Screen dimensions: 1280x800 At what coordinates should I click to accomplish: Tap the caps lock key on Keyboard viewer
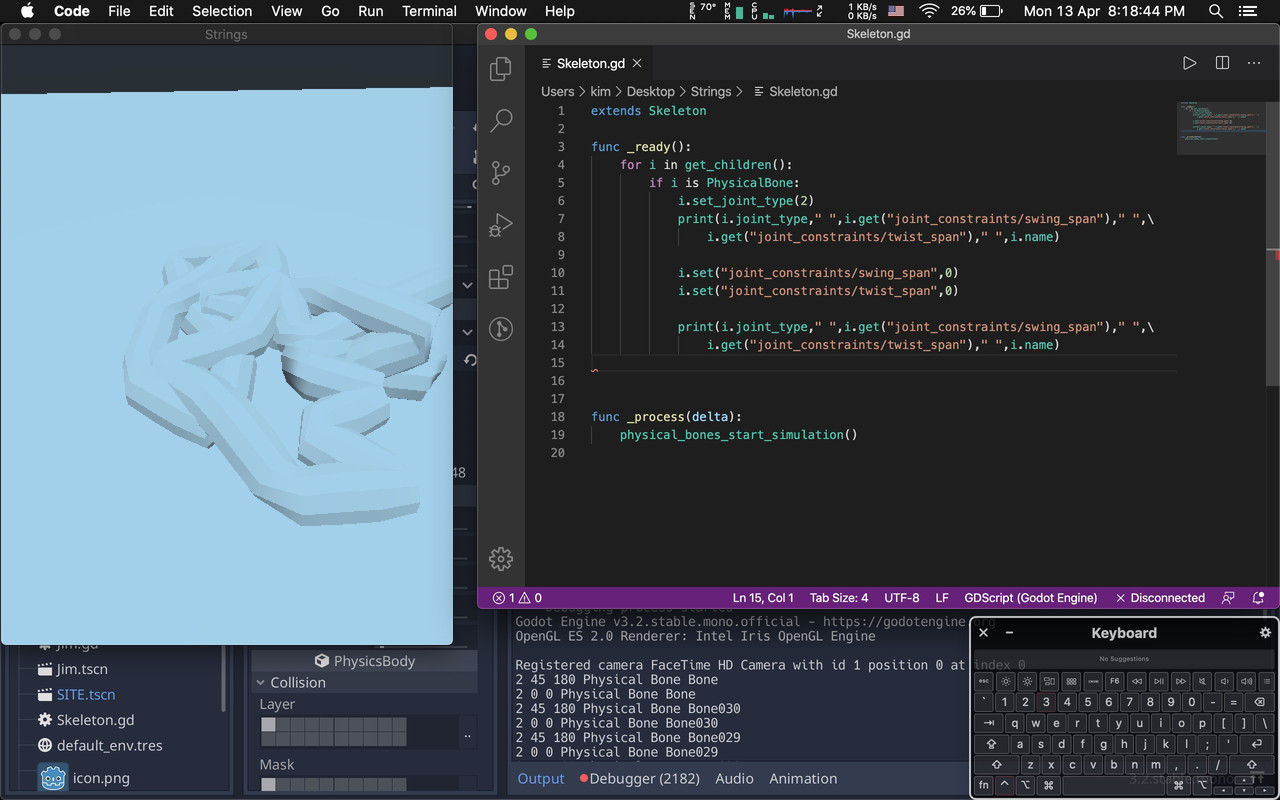(992, 744)
